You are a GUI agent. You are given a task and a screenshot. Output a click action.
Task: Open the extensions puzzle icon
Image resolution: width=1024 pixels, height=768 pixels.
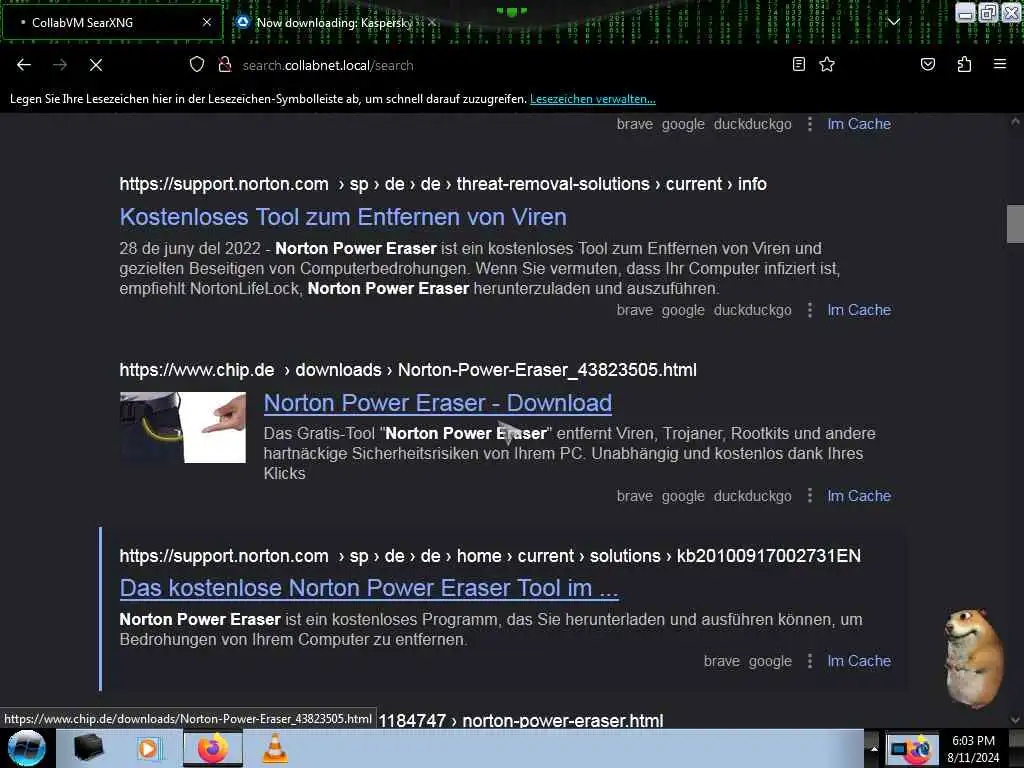pyautogui.click(x=964, y=64)
